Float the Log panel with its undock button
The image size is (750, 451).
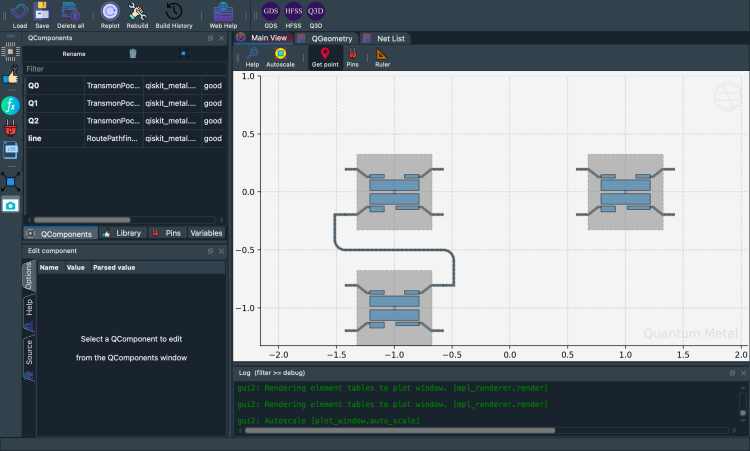pos(732,373)
